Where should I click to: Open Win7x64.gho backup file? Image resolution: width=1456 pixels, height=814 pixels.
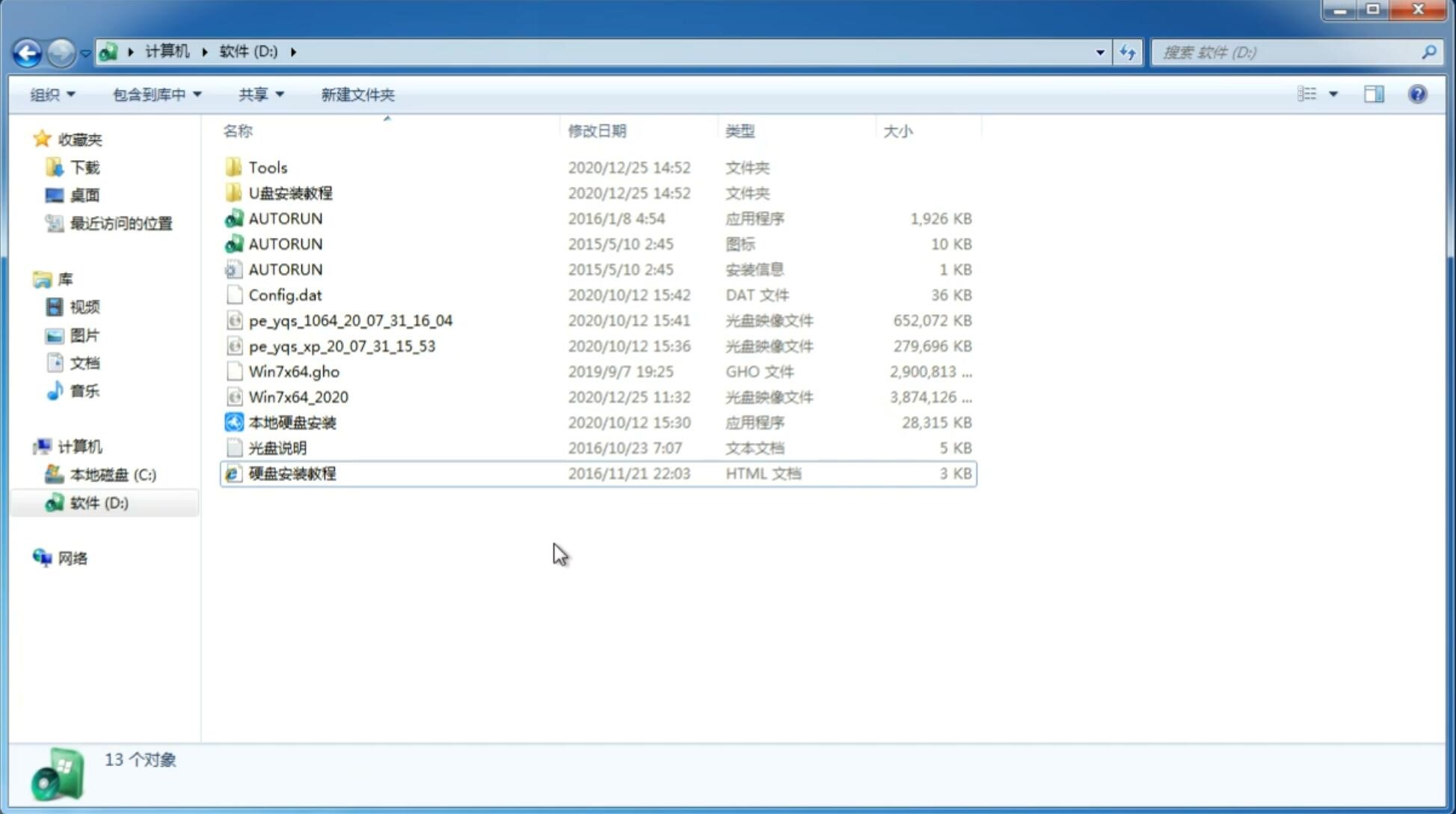(295, 371)
